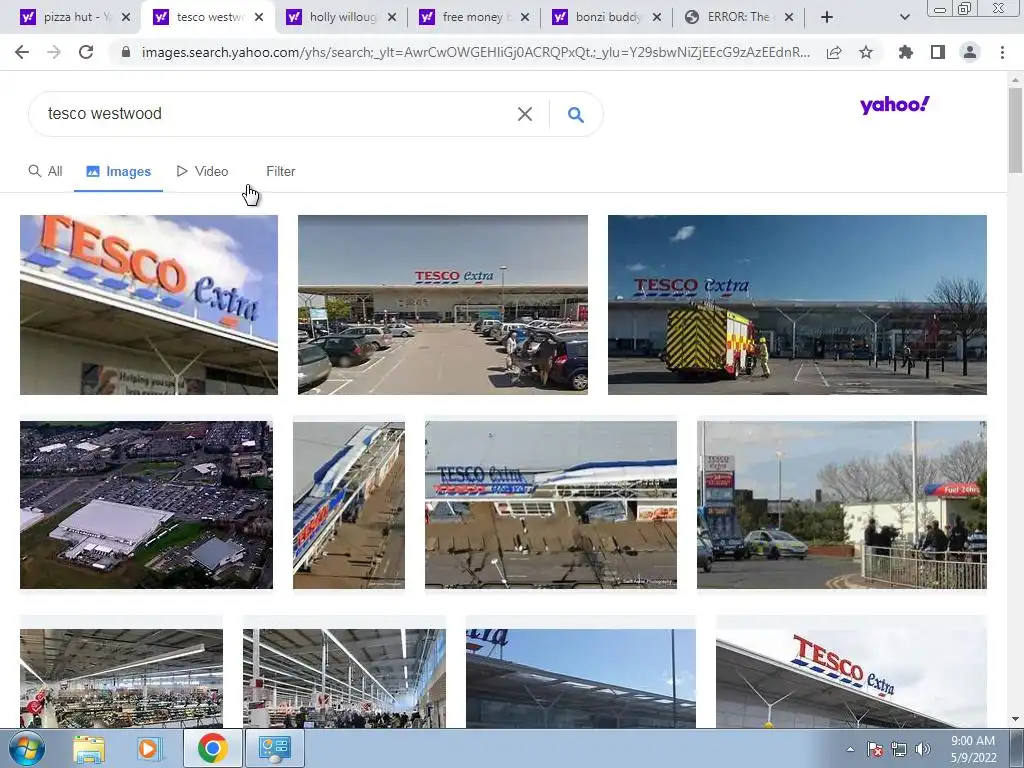Viewport: 1024px width, 768px height.
Task: Show hidden system tray icons
Action: pos(850,750)
